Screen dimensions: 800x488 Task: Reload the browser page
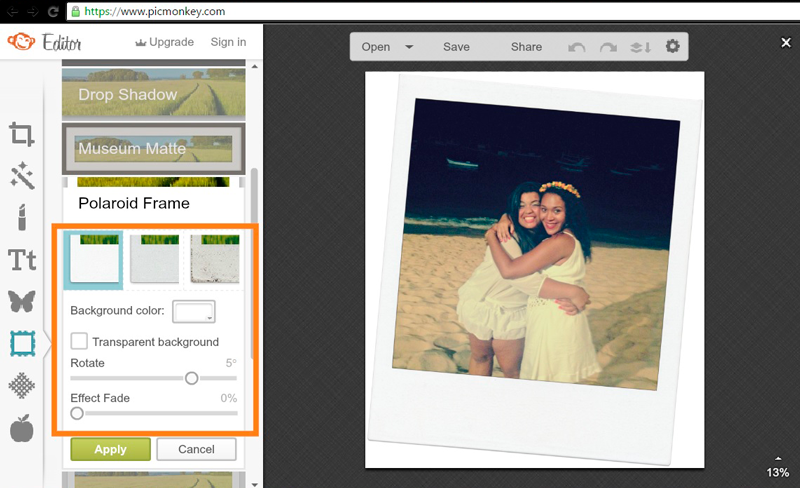pyautogui.click(x=53, y=11)
